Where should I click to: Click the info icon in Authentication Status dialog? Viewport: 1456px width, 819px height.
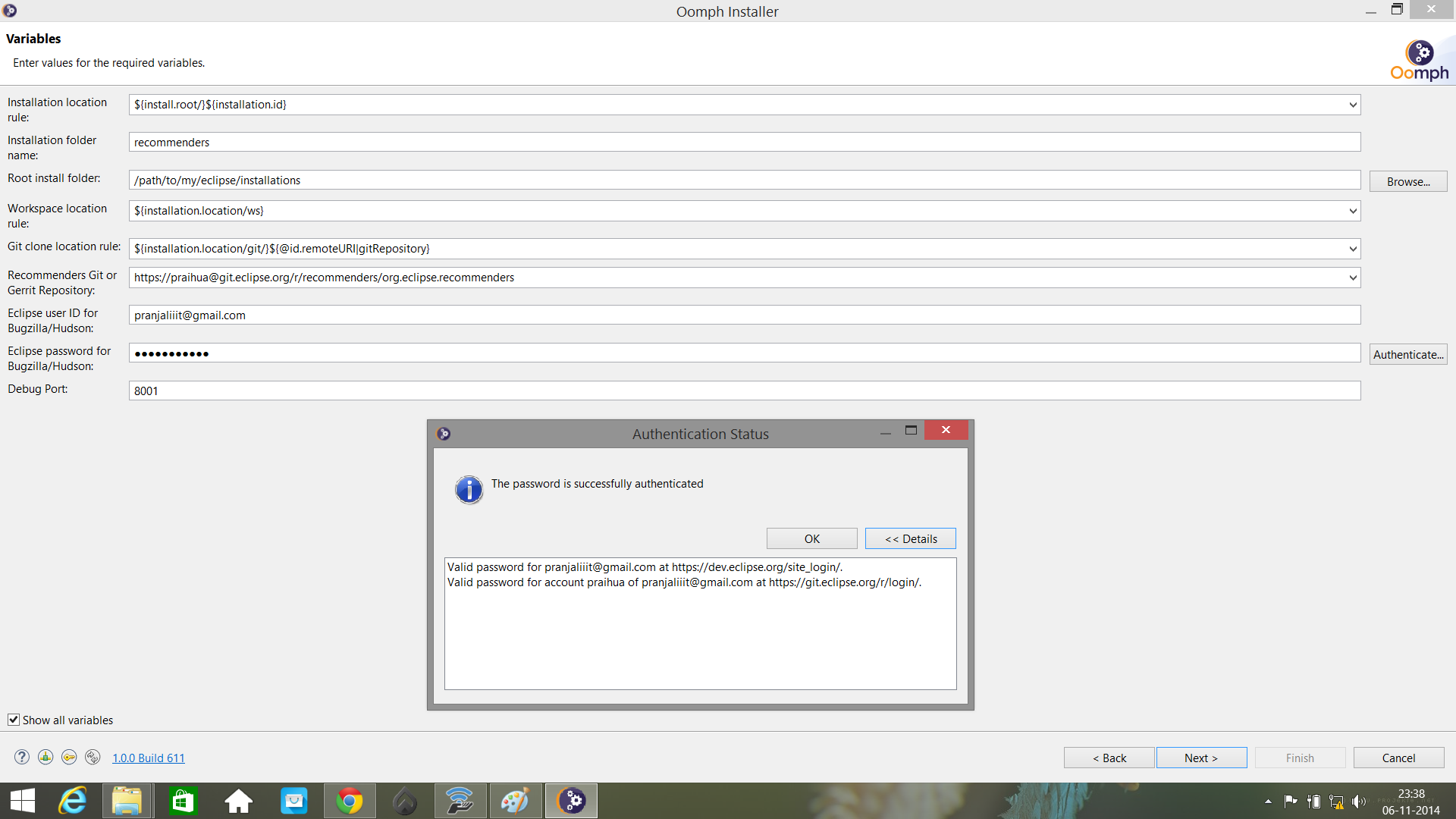469,490
